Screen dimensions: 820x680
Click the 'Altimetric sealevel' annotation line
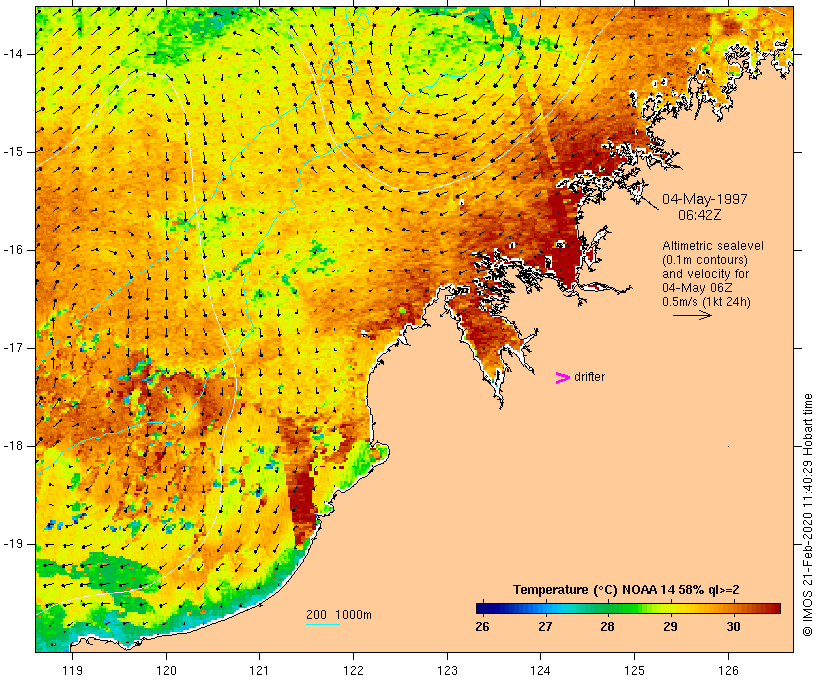coord(713,246)
